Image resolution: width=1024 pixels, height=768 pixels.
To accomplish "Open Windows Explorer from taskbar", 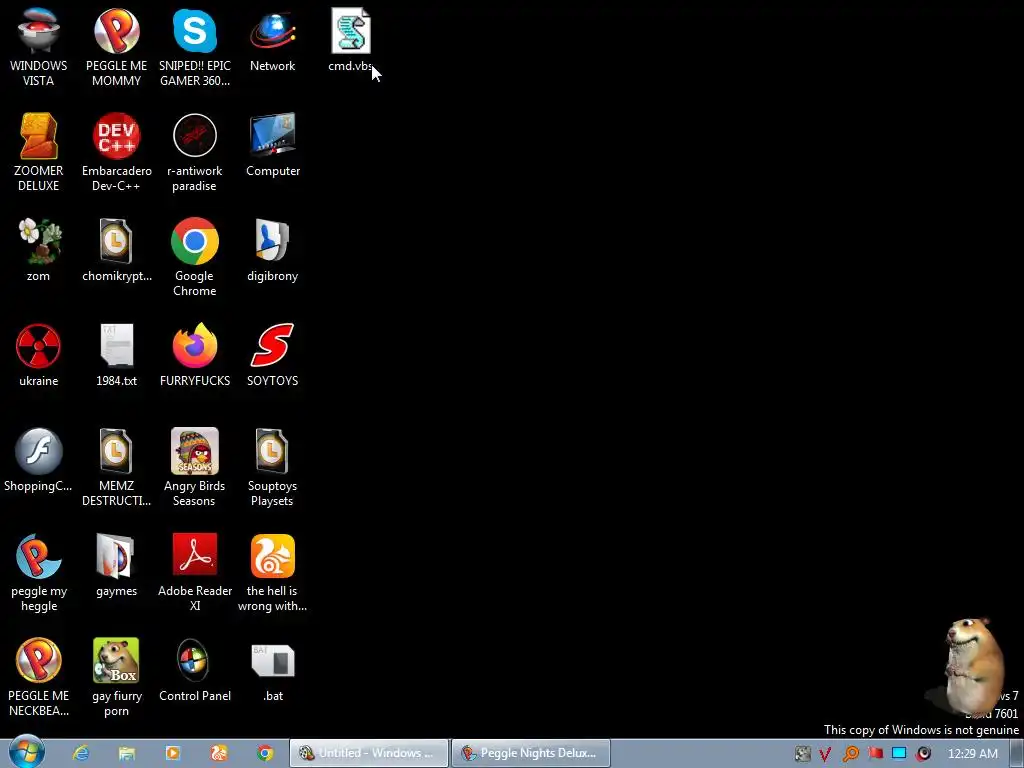I will 127,753.
